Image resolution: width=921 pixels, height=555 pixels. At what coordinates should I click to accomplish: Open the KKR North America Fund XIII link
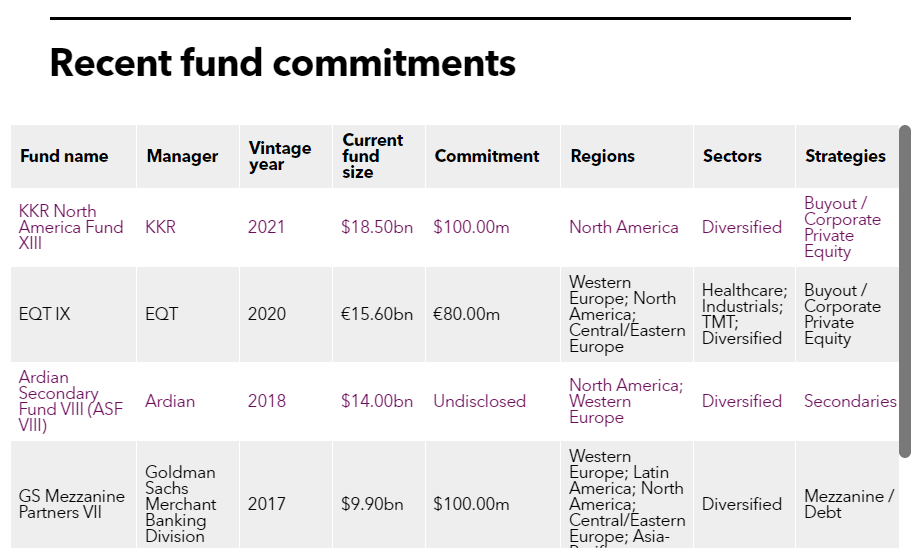[x=71, y=227]
